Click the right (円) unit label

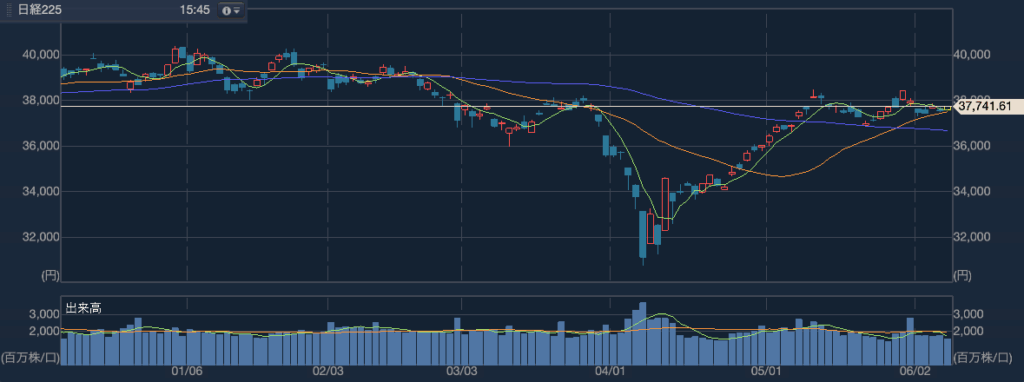963,276
